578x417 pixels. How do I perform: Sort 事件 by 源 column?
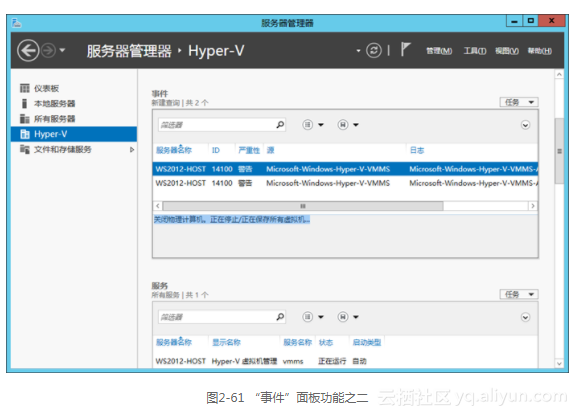coord(270,150)
